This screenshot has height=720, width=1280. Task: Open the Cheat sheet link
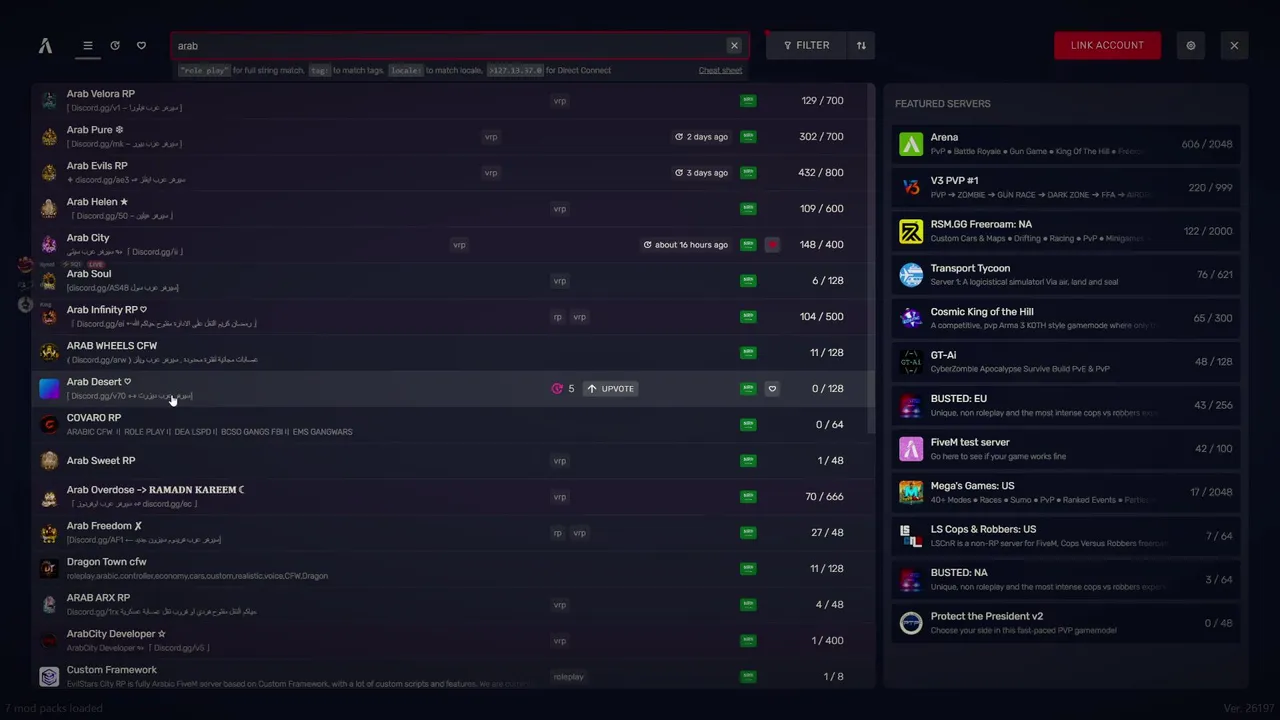click(720, 70)
